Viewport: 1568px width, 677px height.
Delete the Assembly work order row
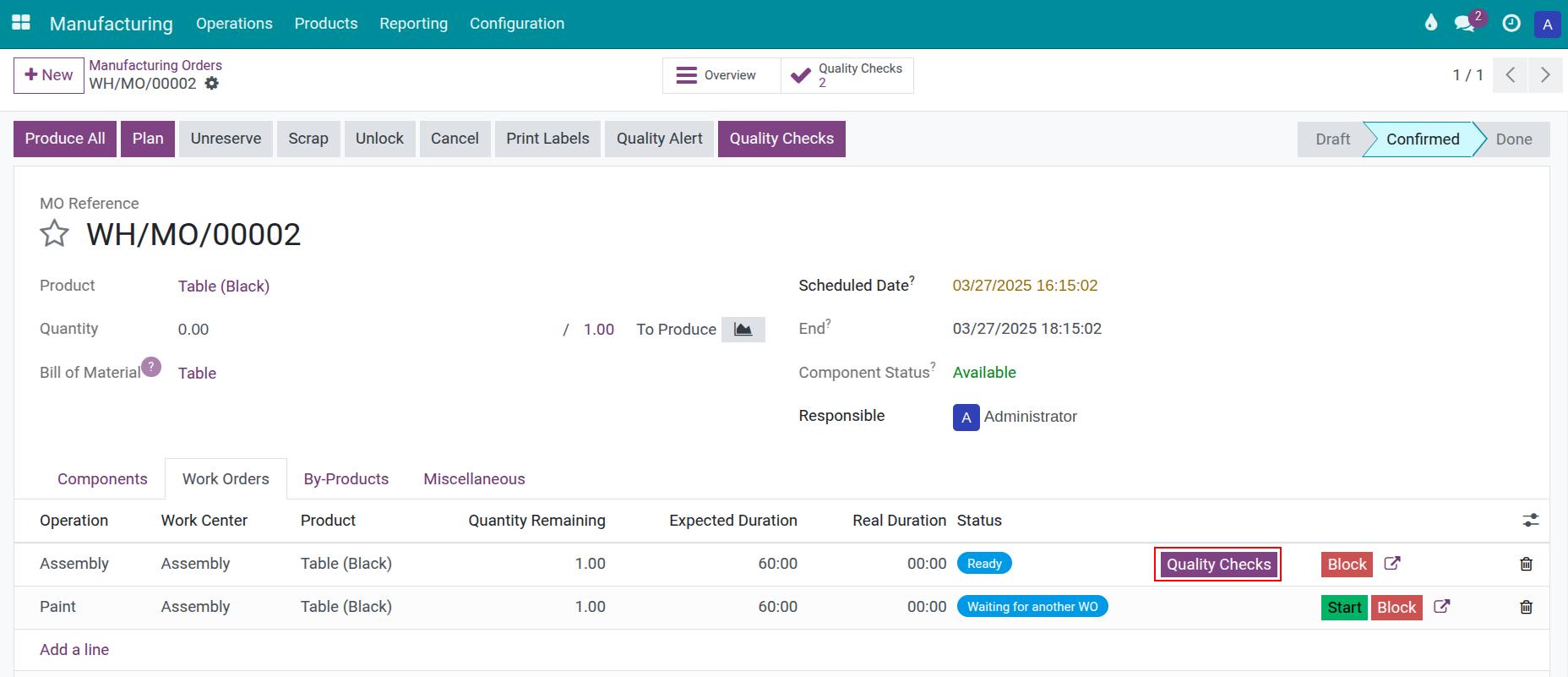[x=1526, y=565]
